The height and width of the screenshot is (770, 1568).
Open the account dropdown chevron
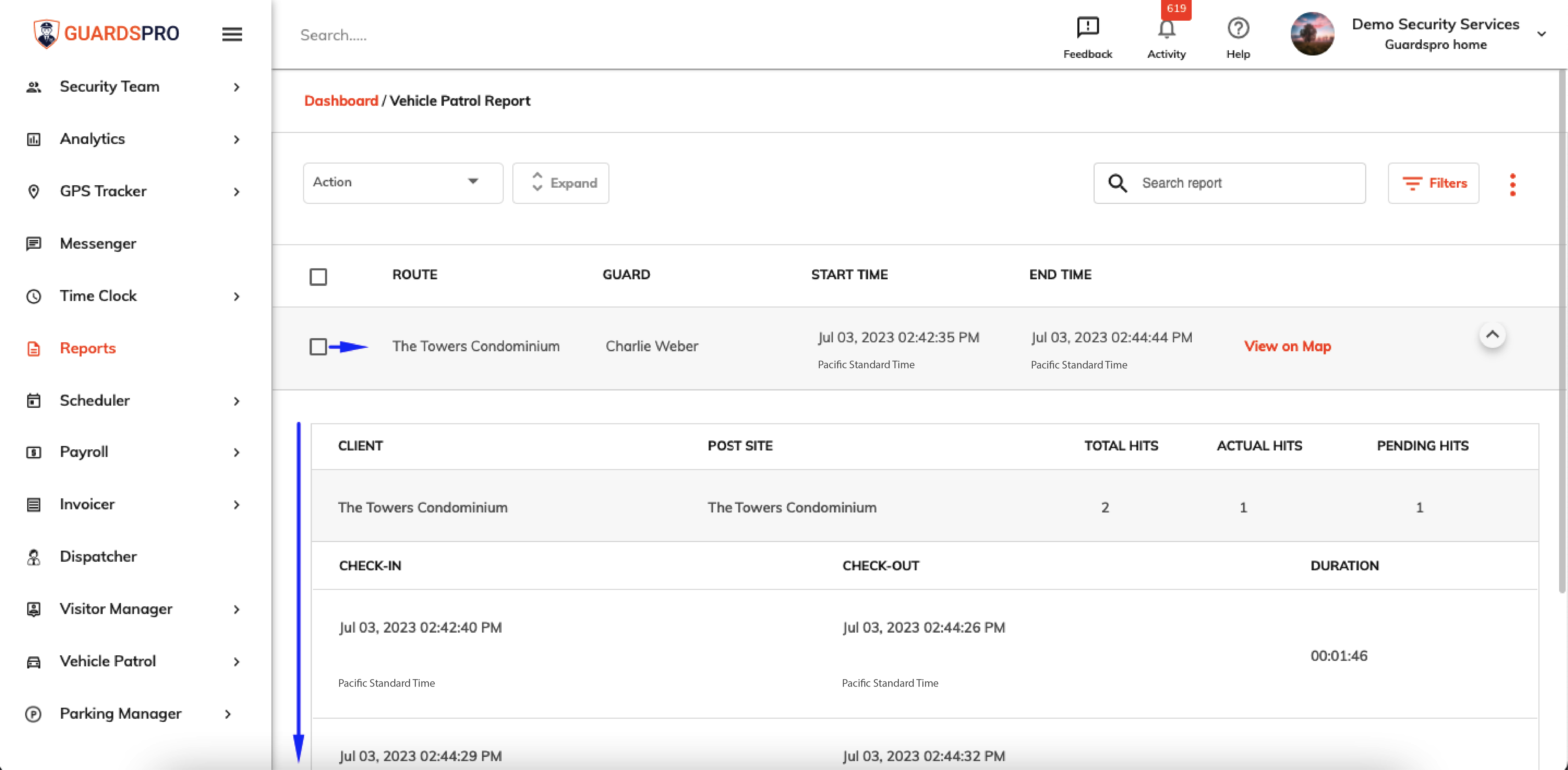tap(1542, 34)
